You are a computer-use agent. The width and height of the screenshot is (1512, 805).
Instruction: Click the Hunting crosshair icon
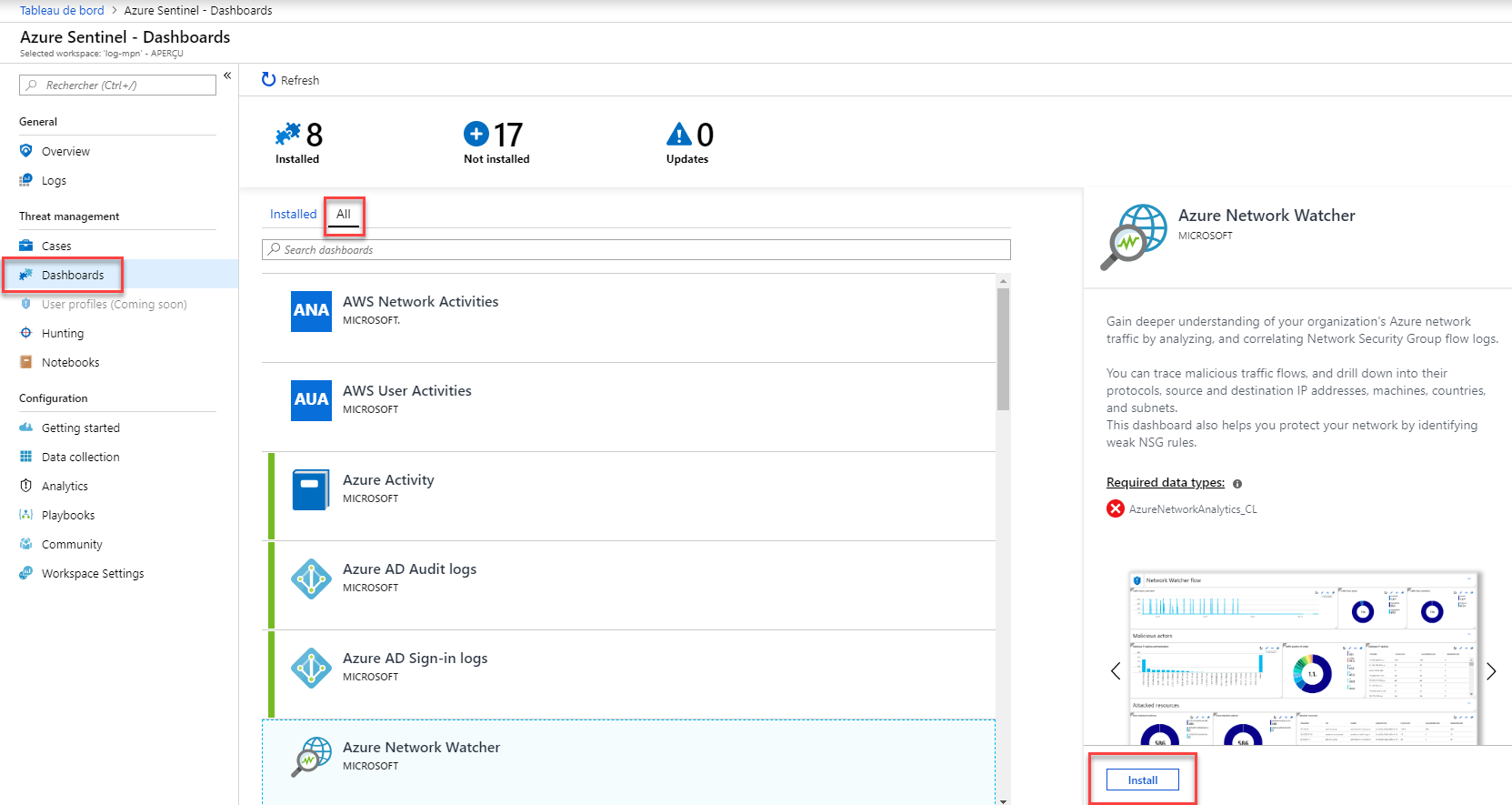pos(25,333)
